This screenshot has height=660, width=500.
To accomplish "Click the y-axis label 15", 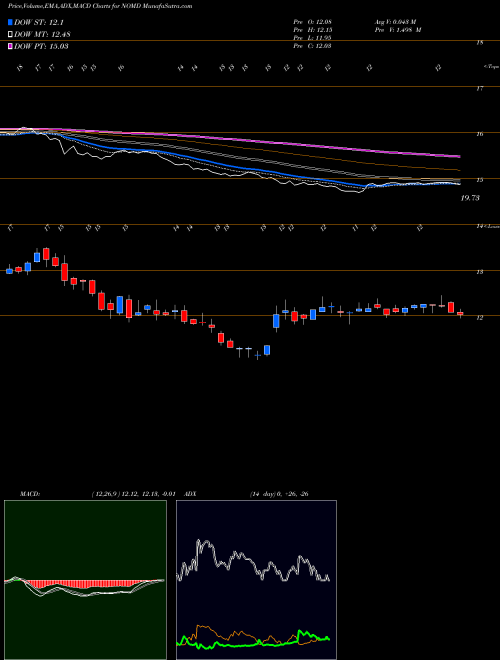I will [480, 180].
